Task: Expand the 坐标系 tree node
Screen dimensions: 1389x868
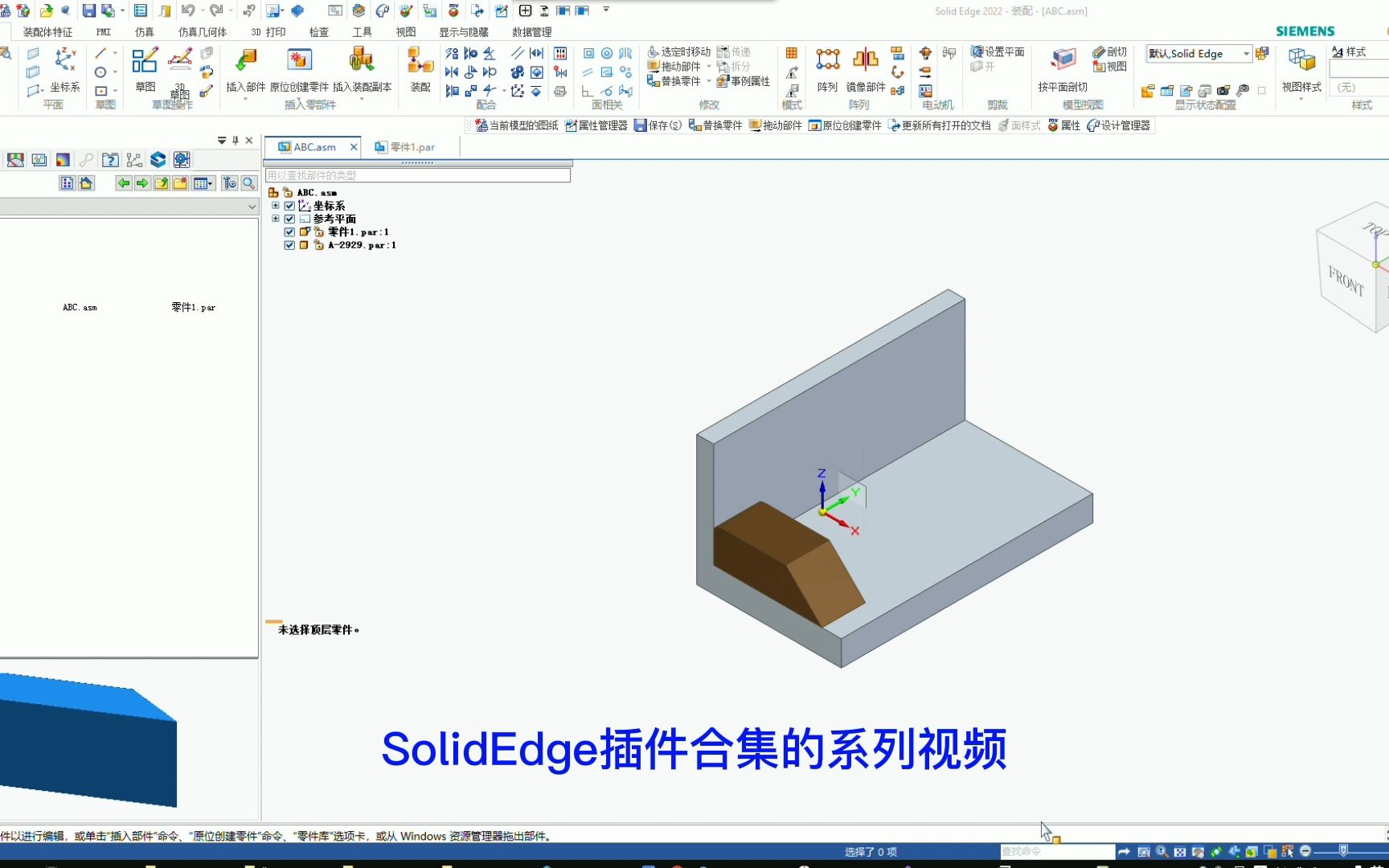Action: (x=276, y=205)
